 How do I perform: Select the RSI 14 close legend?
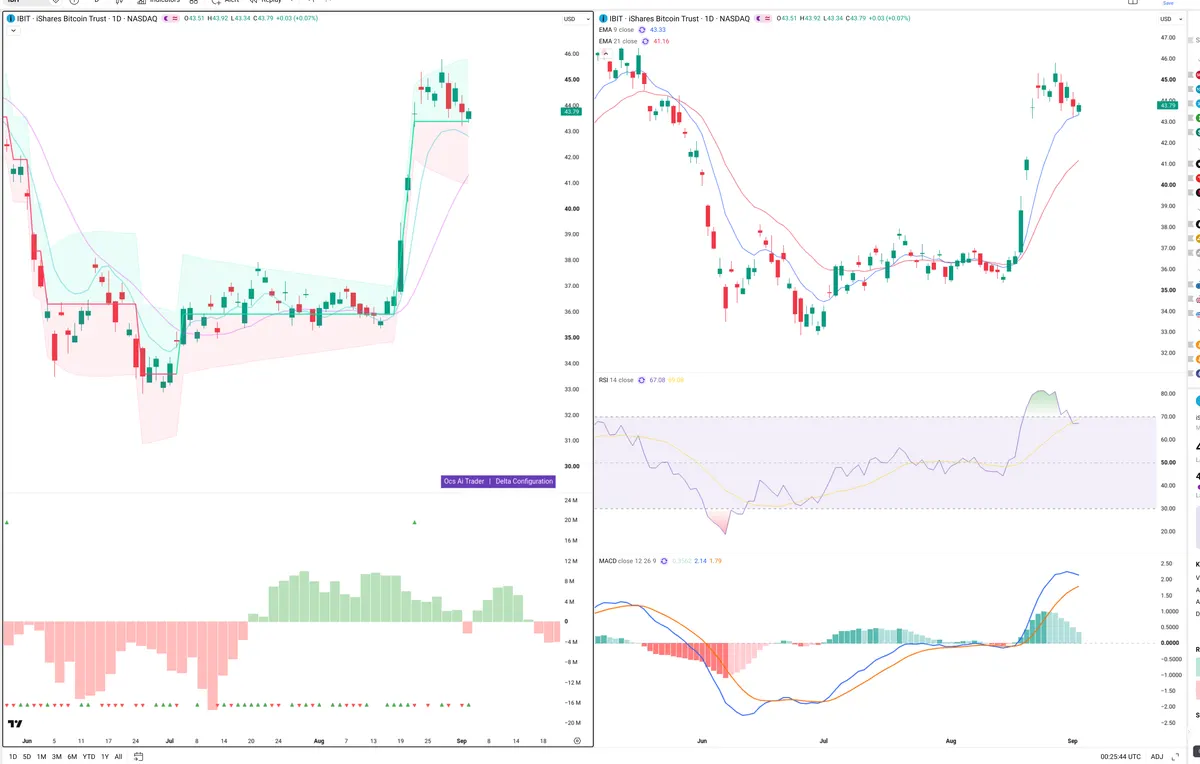coord(616,380)
